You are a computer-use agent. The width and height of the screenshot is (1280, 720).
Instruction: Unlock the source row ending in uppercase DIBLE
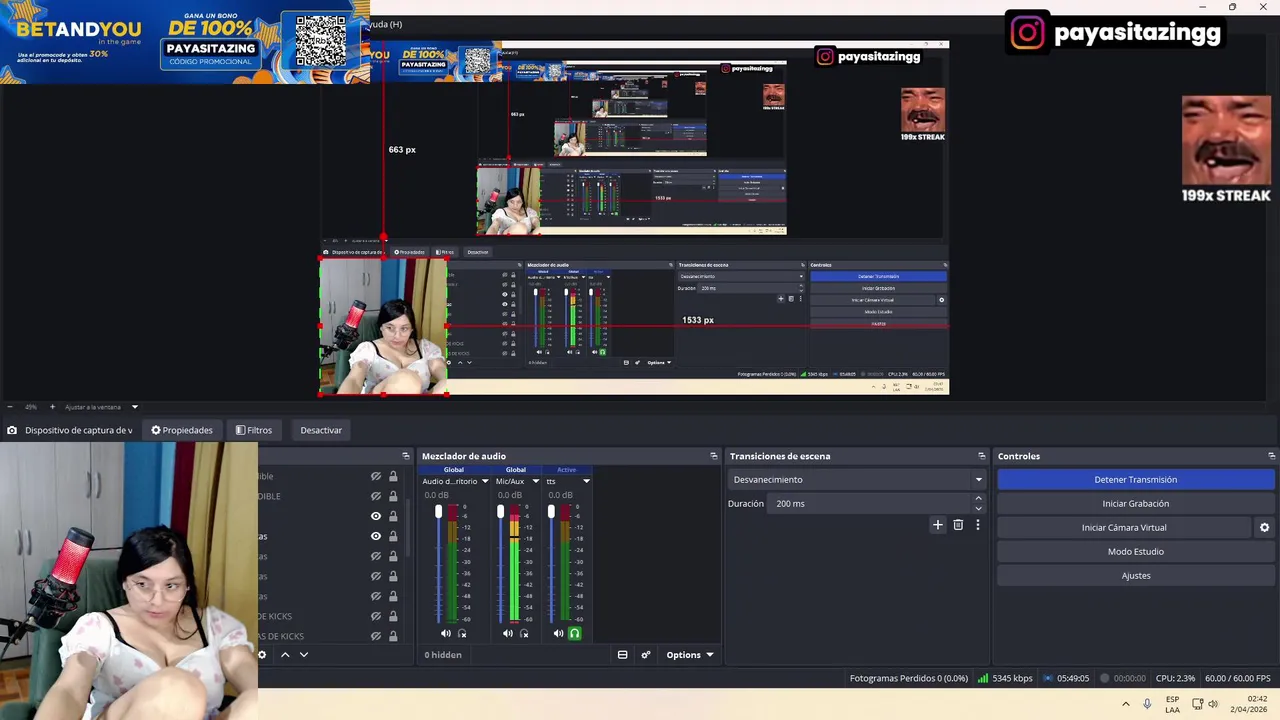pos(393,496)
